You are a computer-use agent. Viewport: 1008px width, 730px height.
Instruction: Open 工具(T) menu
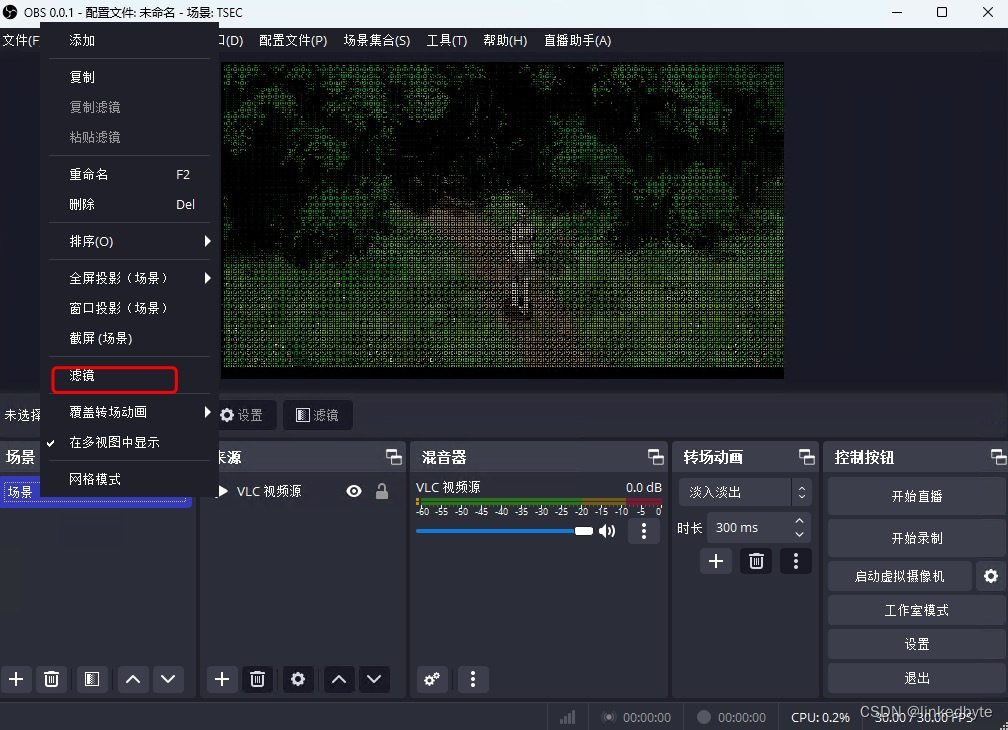tap(447, 40)
